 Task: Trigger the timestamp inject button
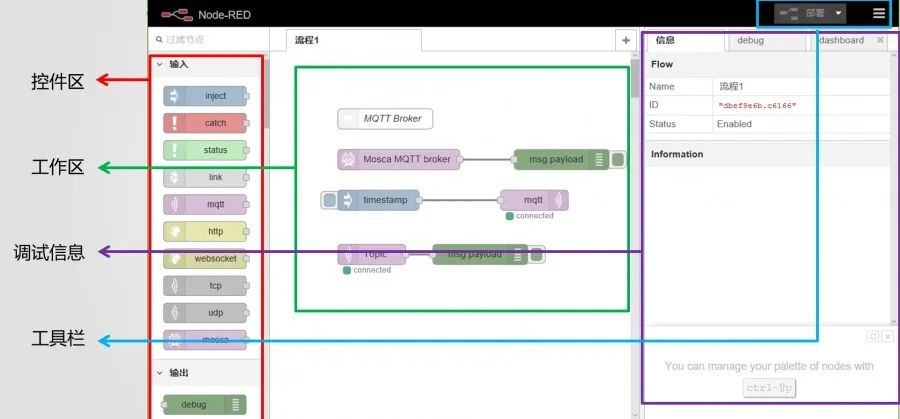pyautogui.click(x=329, y=200)
